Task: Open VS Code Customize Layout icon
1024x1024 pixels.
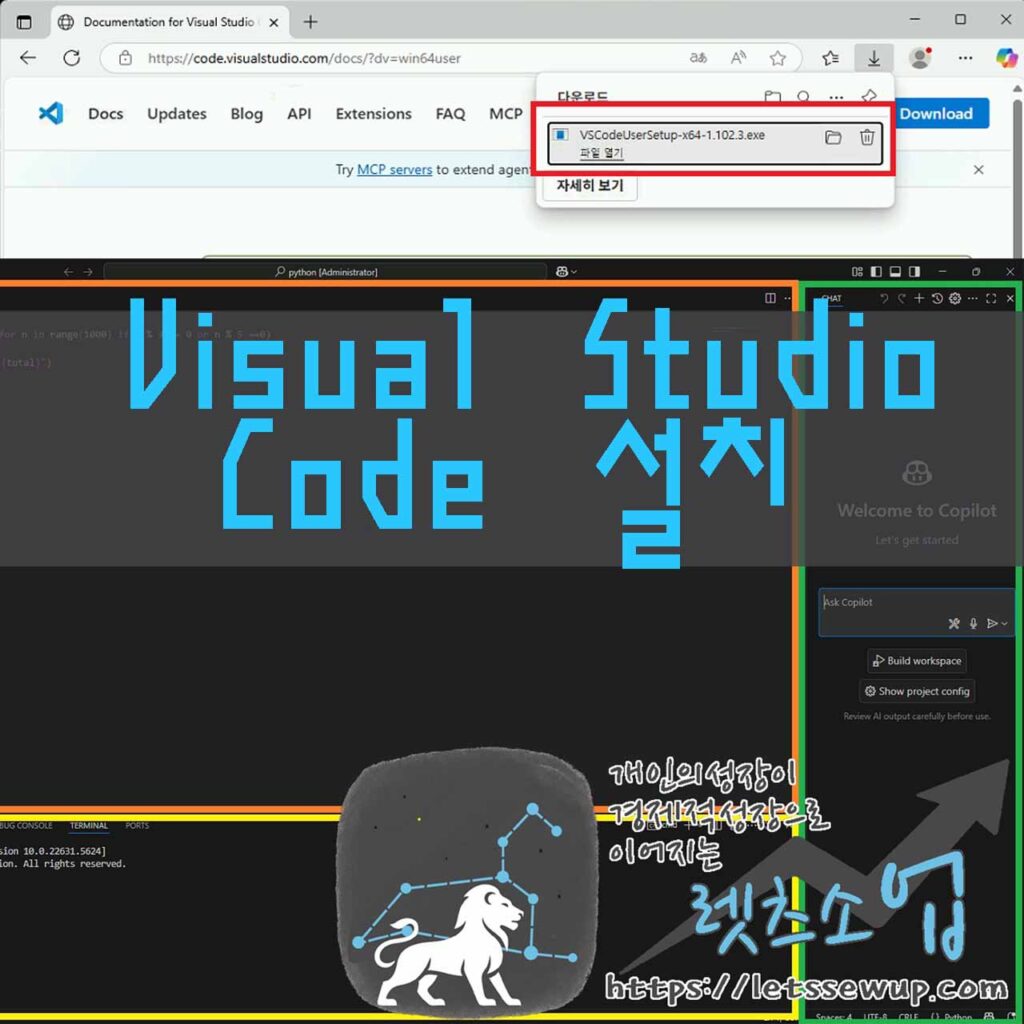Action: coord(857,272)
